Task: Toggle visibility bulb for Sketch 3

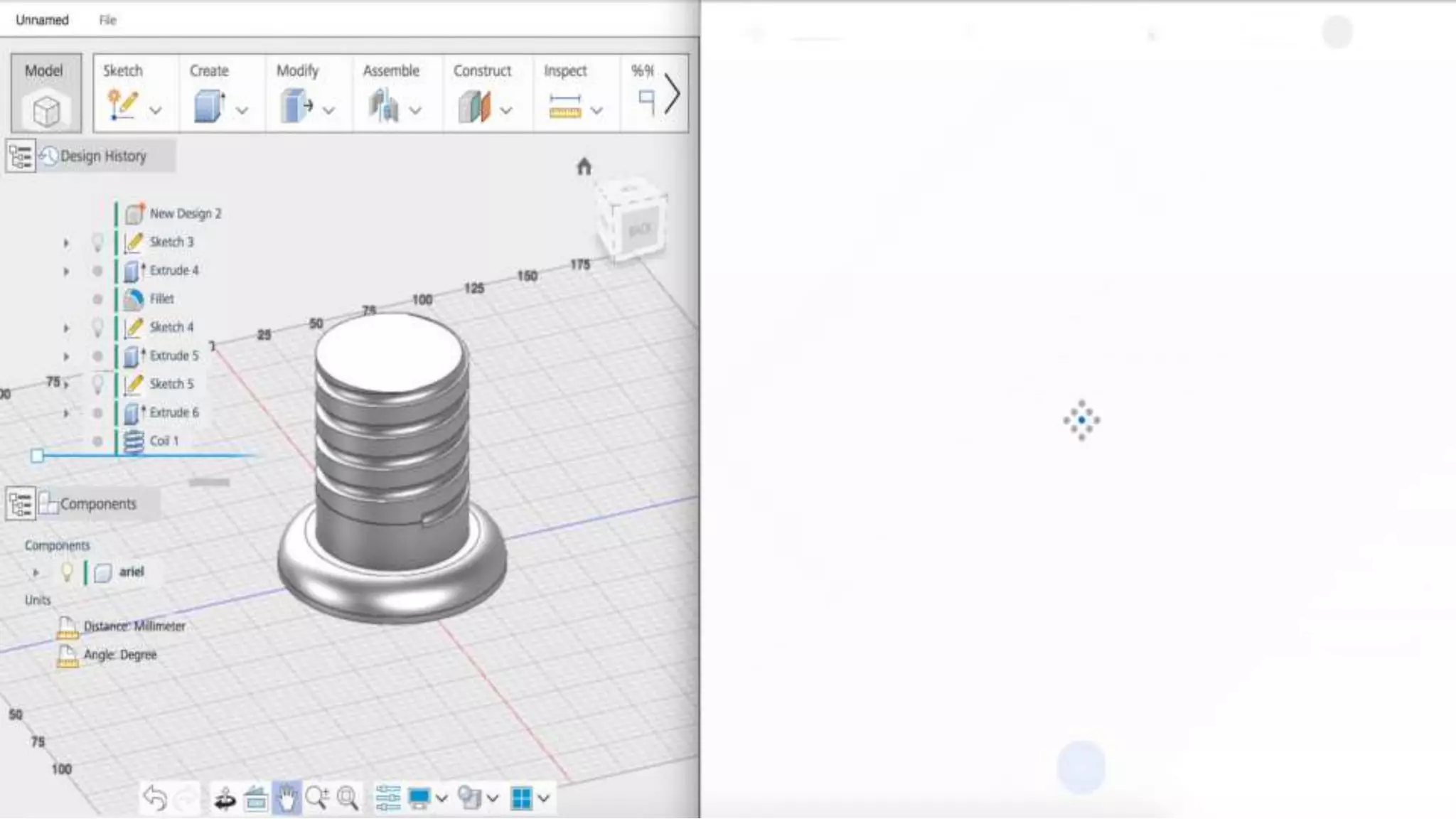Action: click(97, 242)
